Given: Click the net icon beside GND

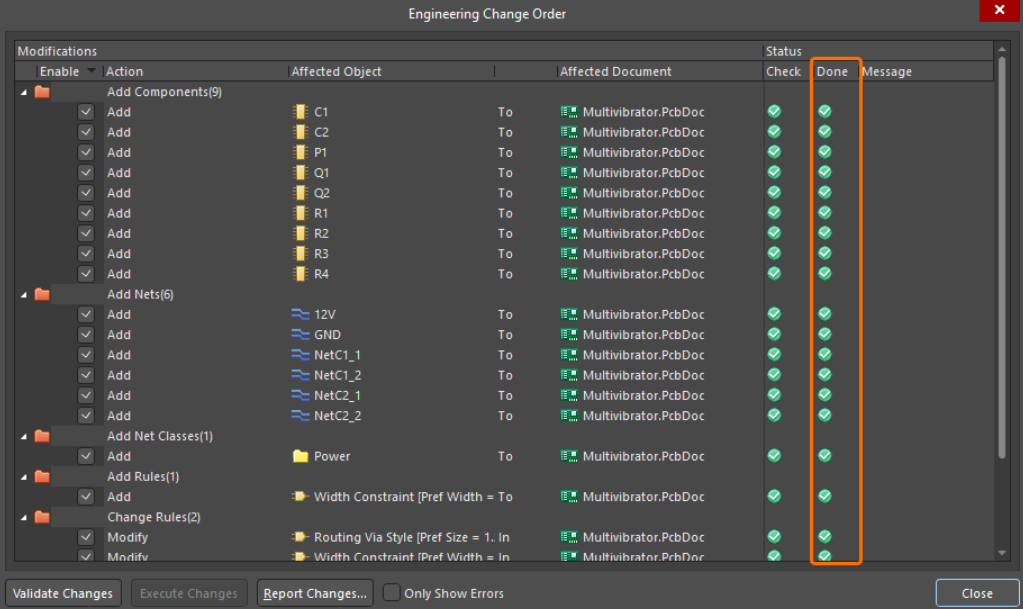Looking at the screenshot, I should pyautogui.click(x=300, y=335).
